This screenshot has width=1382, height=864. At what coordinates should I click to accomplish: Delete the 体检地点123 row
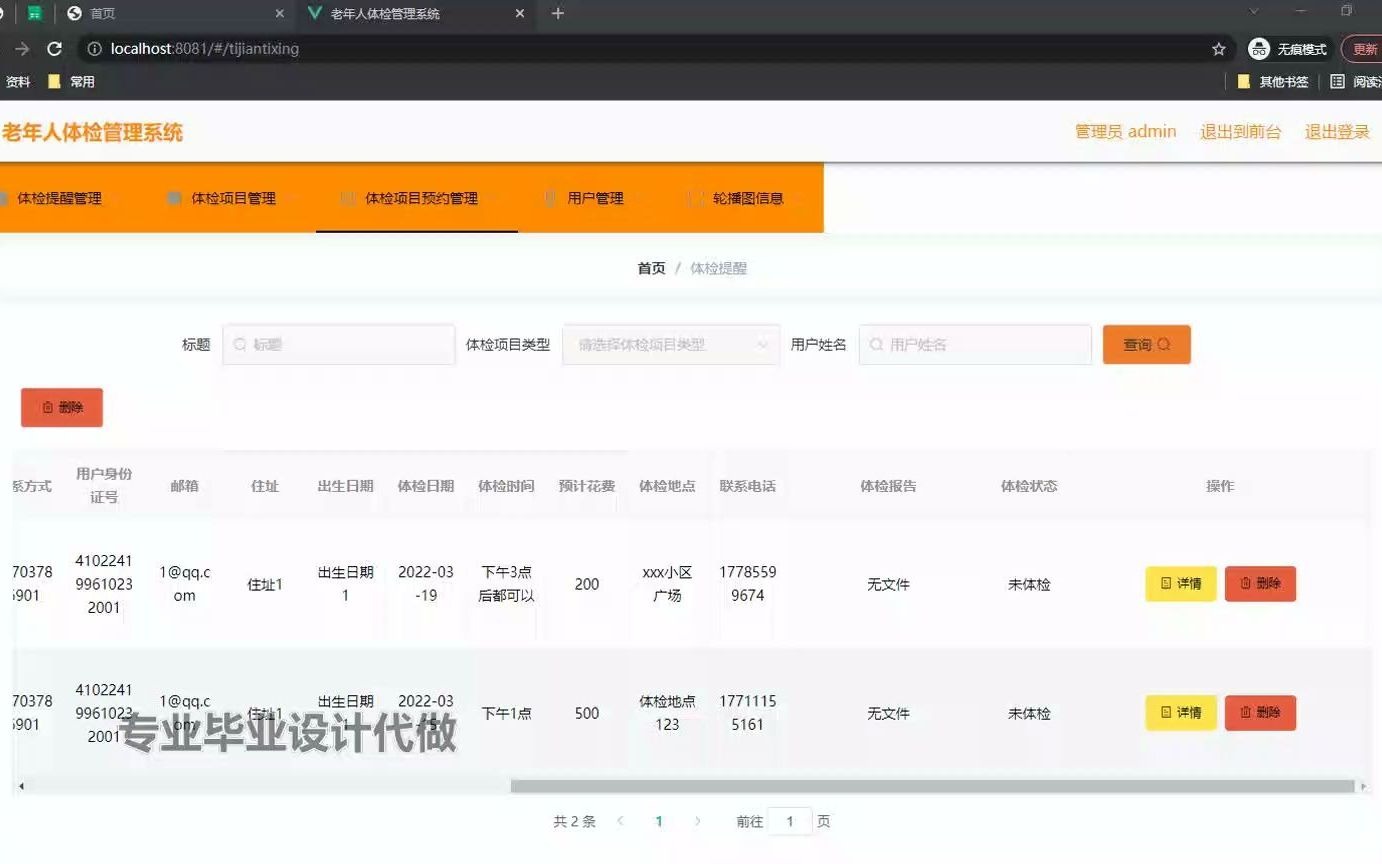click(1260, 712)
